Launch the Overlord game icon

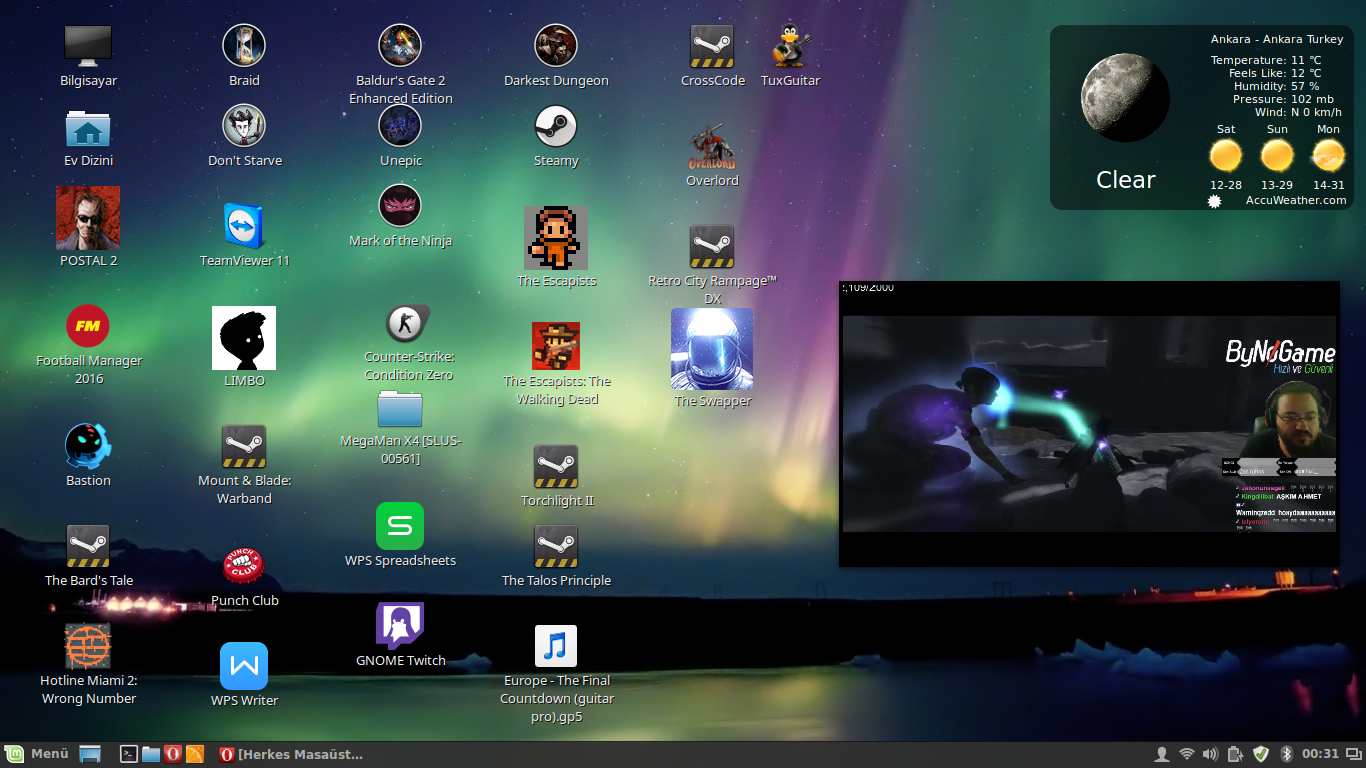click(x=712, y=146)
